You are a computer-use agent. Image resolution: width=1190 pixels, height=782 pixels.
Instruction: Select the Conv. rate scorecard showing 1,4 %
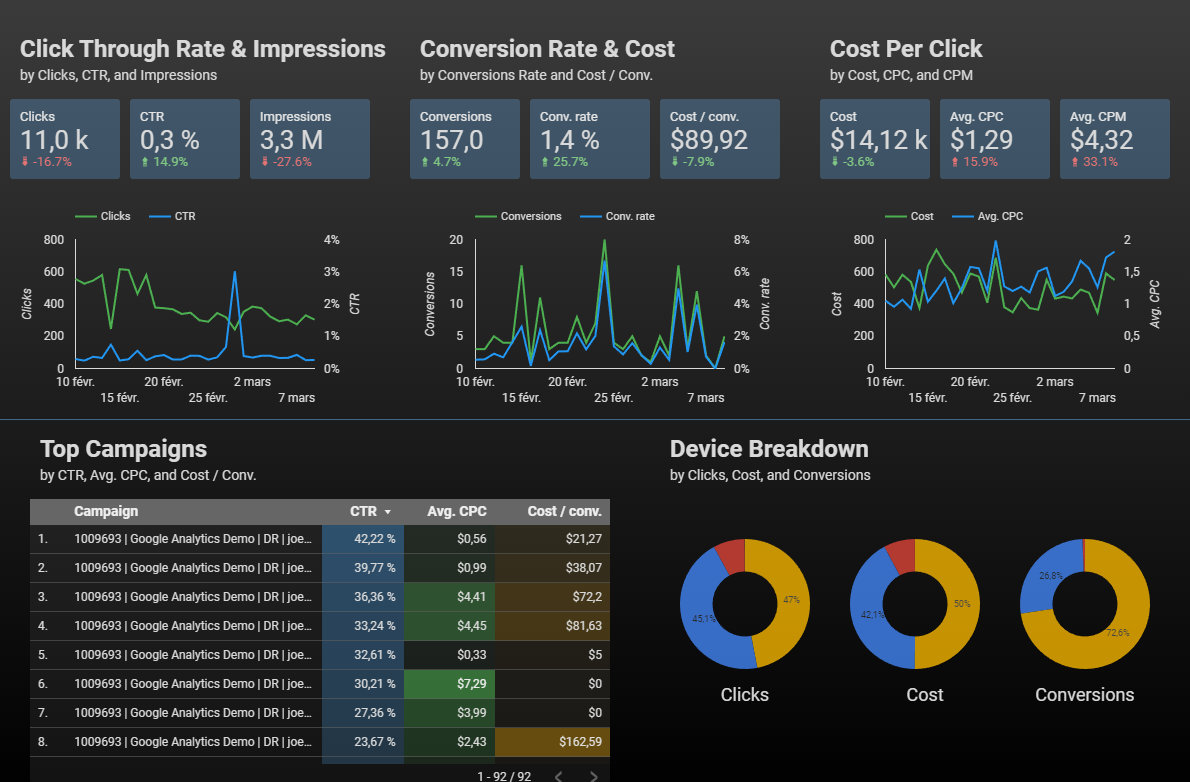[590, 139]
